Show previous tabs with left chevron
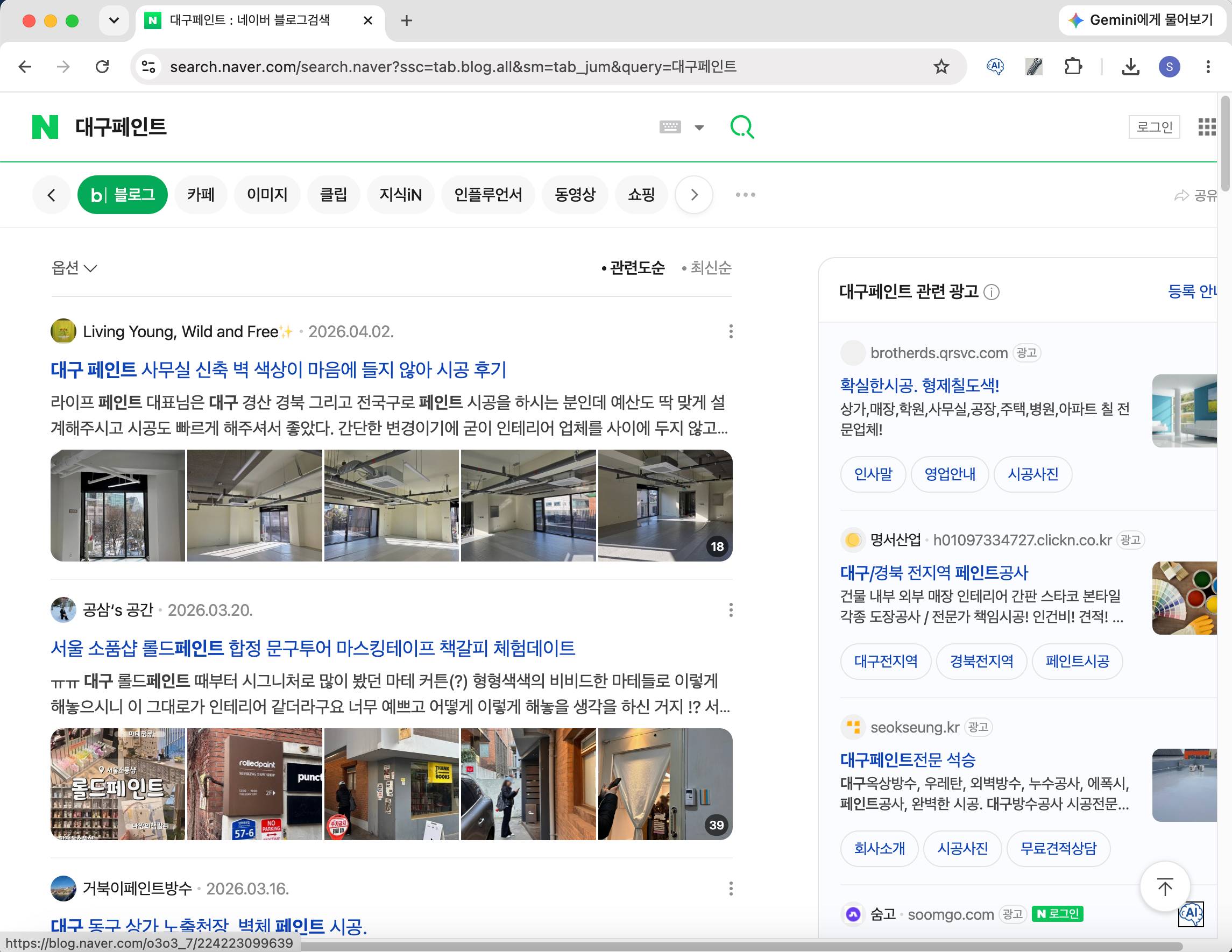Image resolution: width=1232 pixels, height=952 pixels. coord(51,195)
